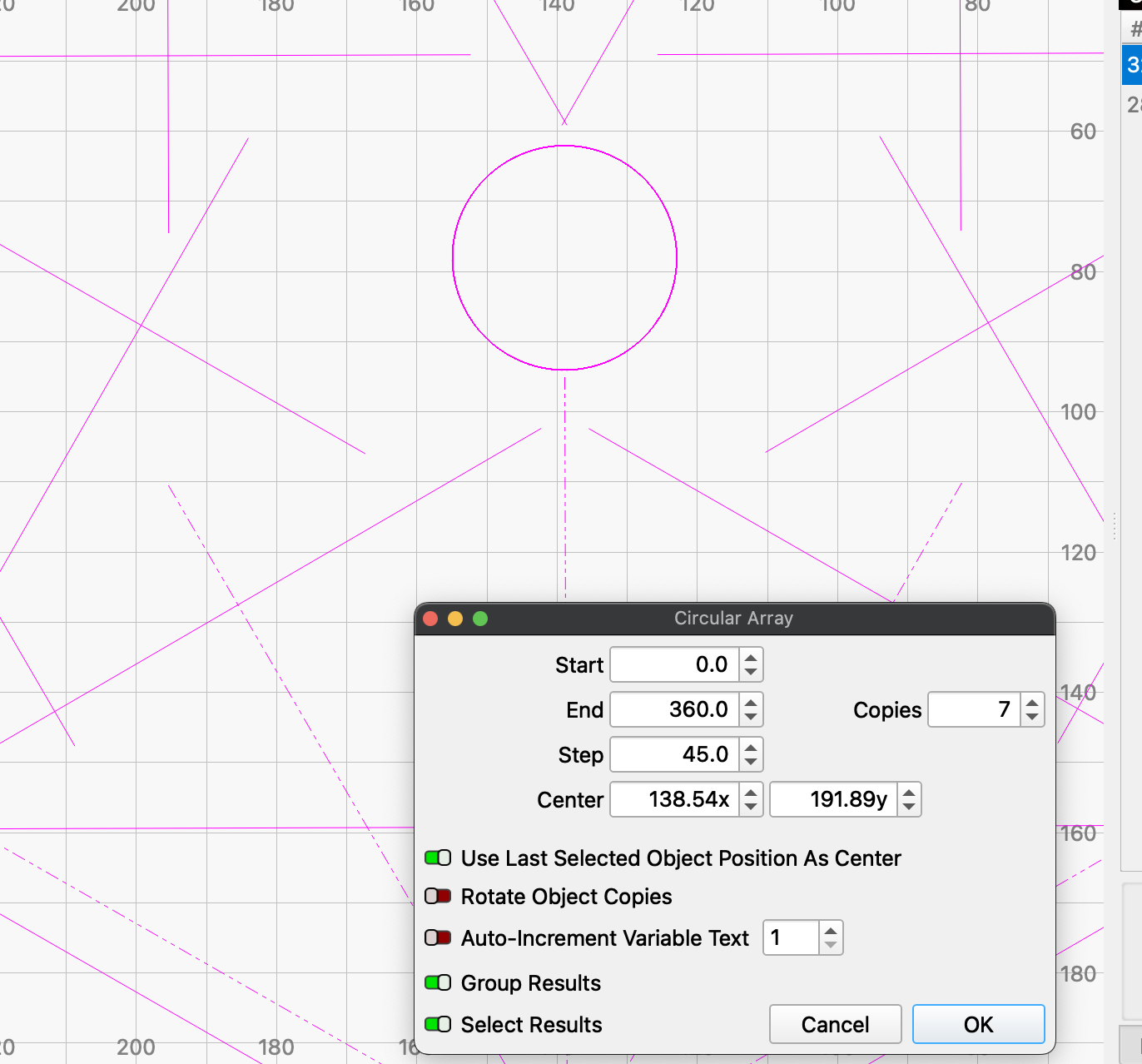1142x1064 pixels.
Task: Increase the Center X value using its stepper
Action: 751,793
